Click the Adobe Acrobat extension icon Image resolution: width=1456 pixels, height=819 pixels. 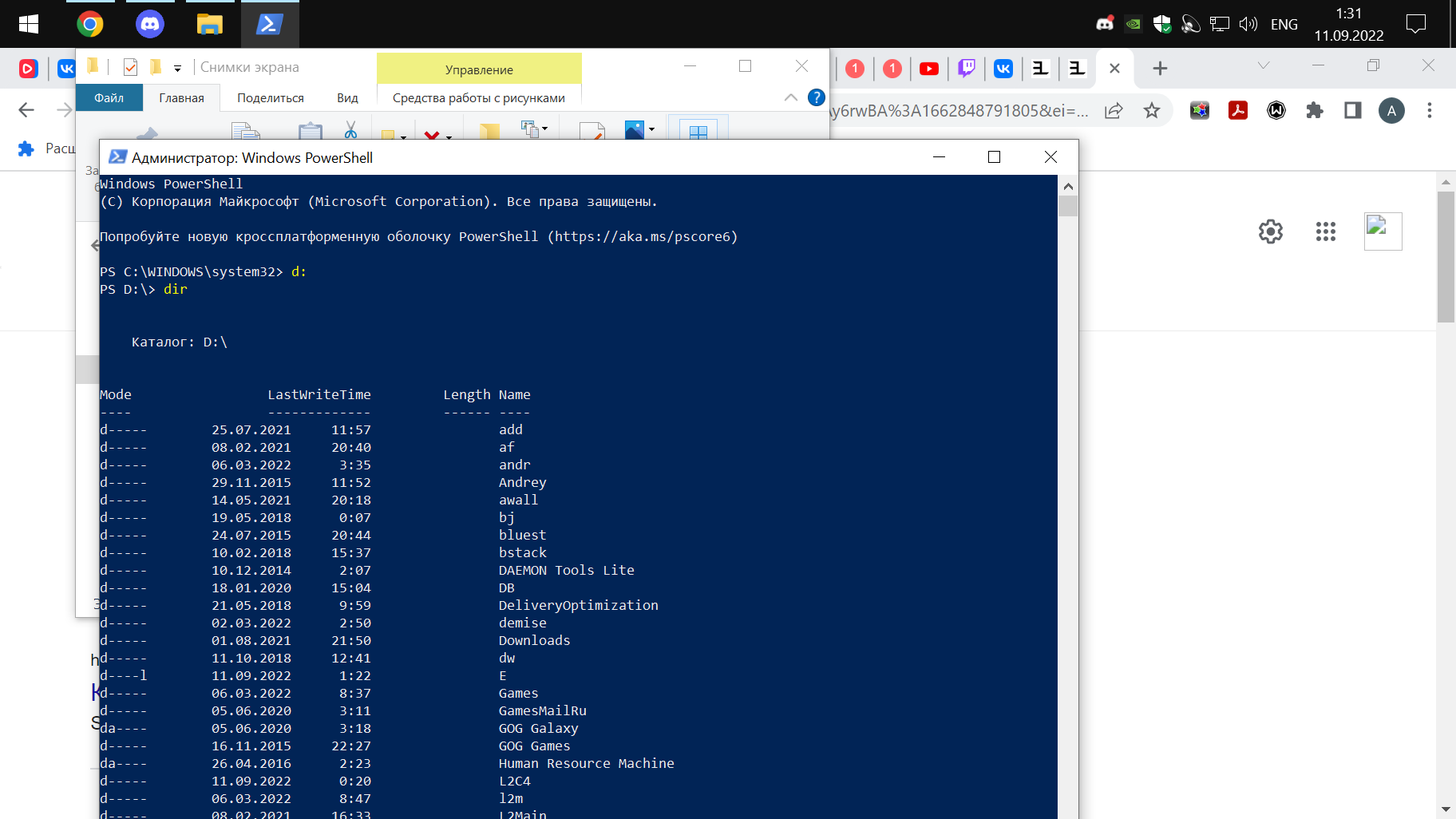click(1238, 110)
